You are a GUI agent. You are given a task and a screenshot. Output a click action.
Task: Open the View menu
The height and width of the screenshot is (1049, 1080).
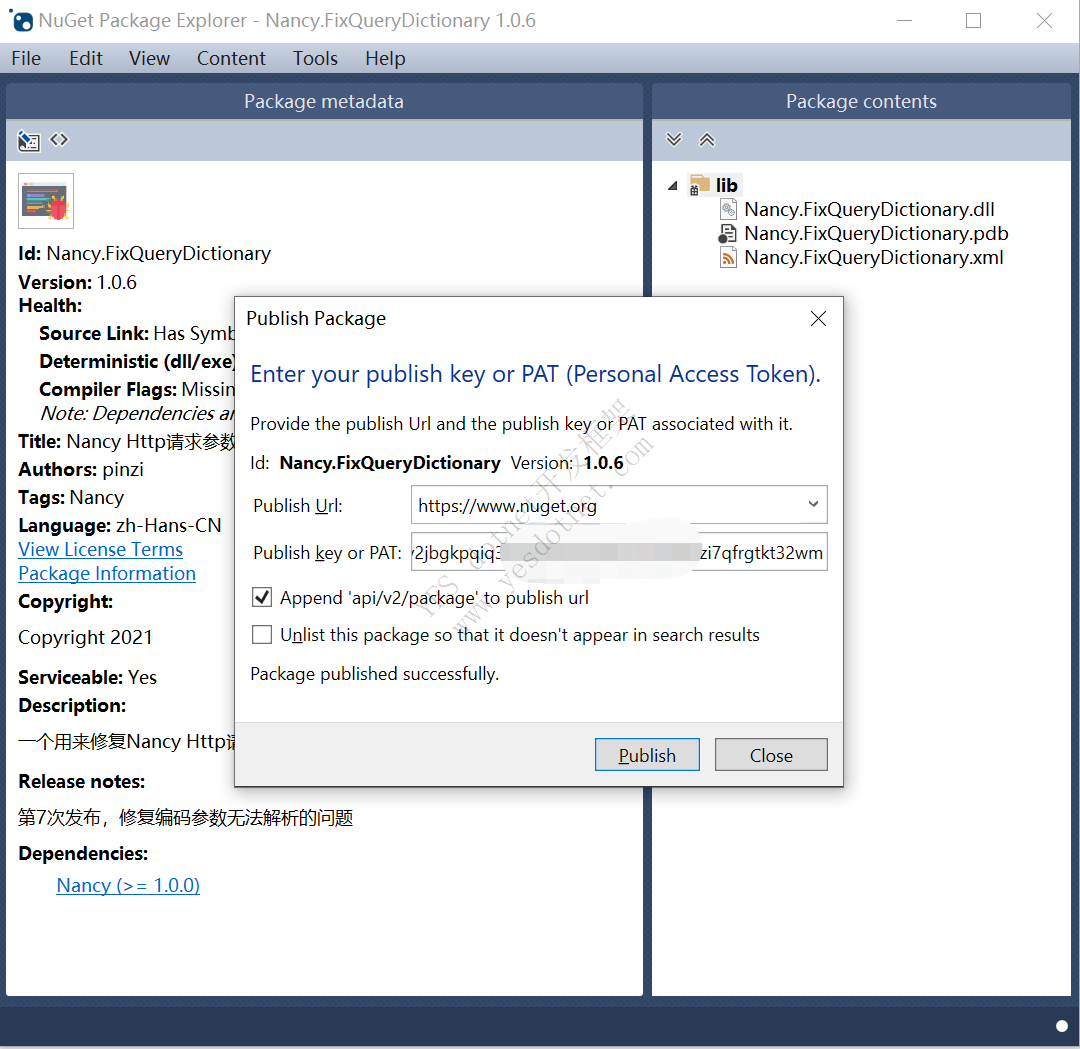coord(149,59)
